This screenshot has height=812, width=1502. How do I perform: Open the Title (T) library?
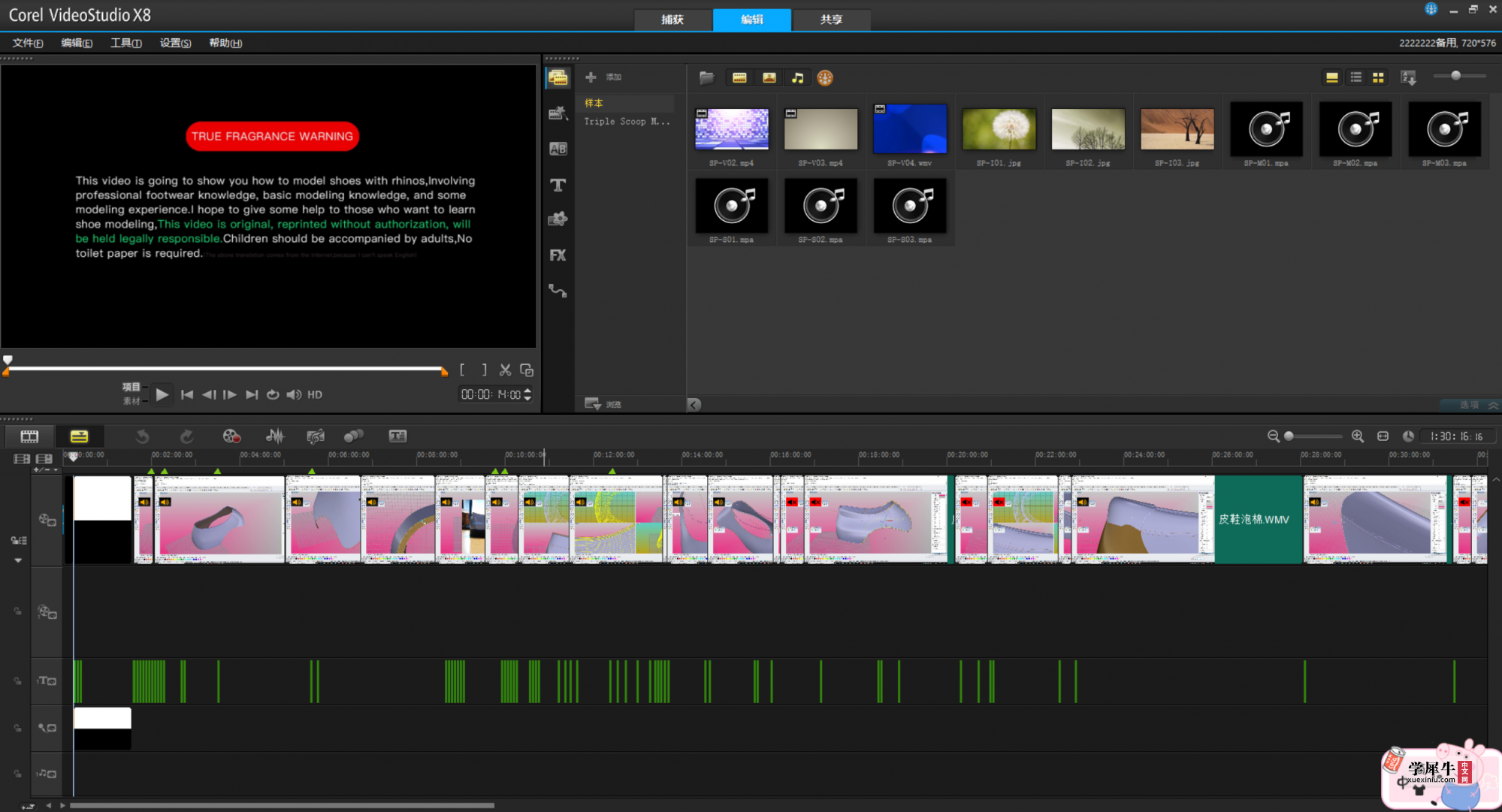click(558, 185)
